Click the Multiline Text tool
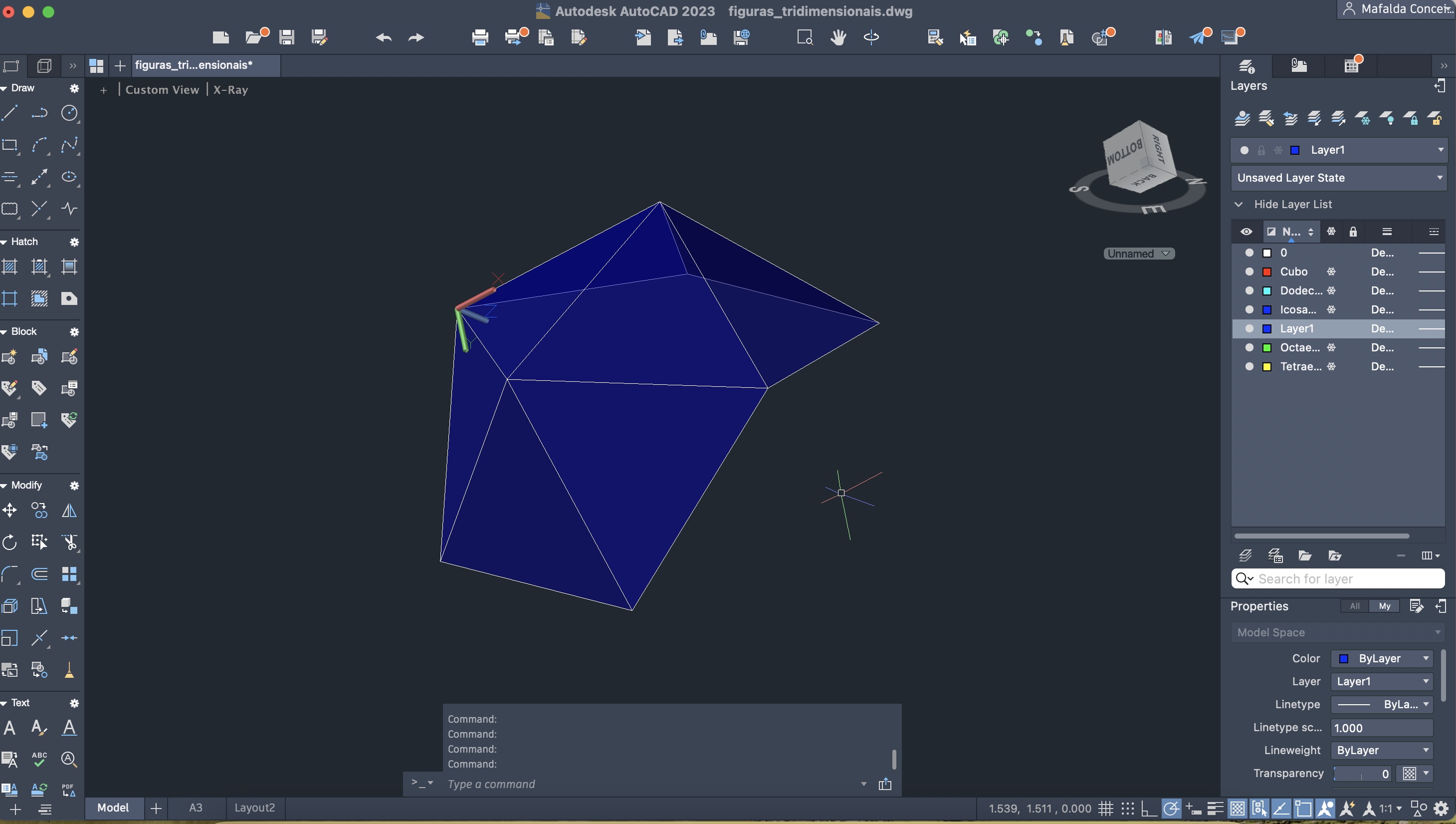 9,727
